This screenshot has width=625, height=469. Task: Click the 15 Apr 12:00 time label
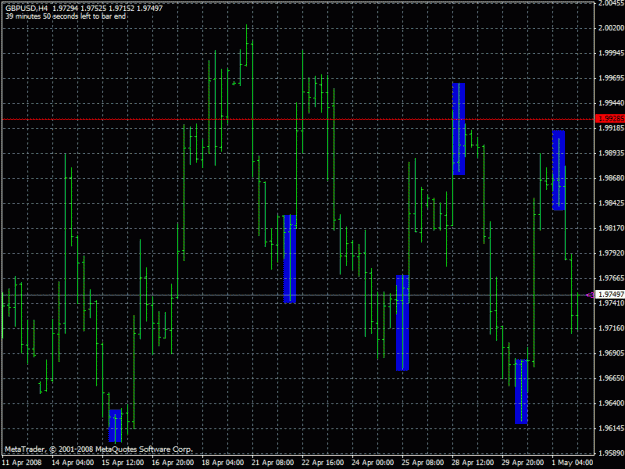pos(123,463)
